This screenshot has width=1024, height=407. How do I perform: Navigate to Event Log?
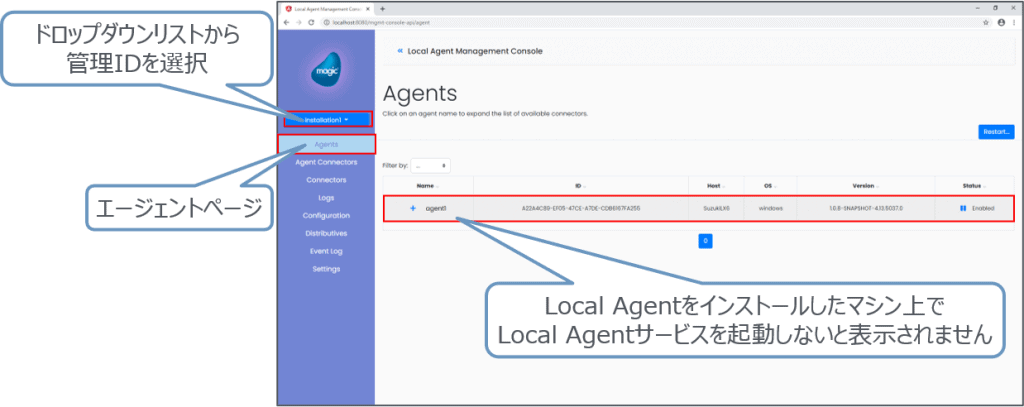click(x=326, y=251)
